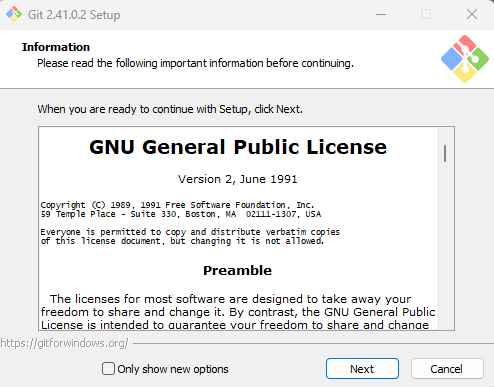Click the Git 2.41.0.2 Setup title text
Viewport: 494px width, 387px height.
pos(74,15)
